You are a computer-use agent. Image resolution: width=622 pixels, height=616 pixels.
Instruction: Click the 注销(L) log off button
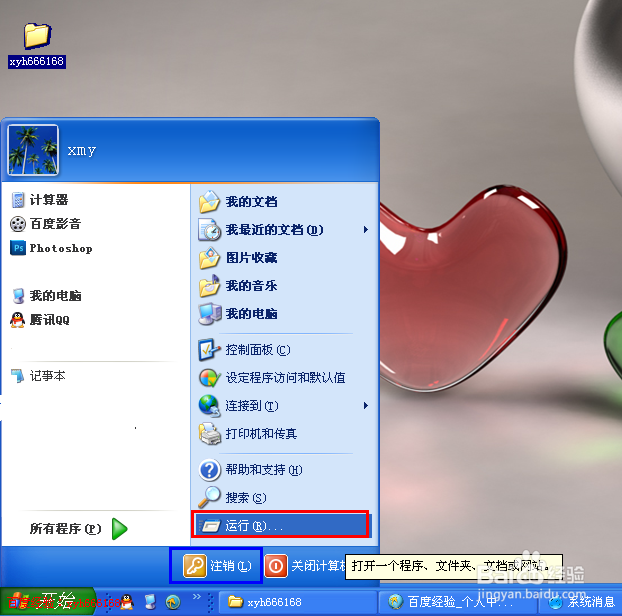point(217,566)
